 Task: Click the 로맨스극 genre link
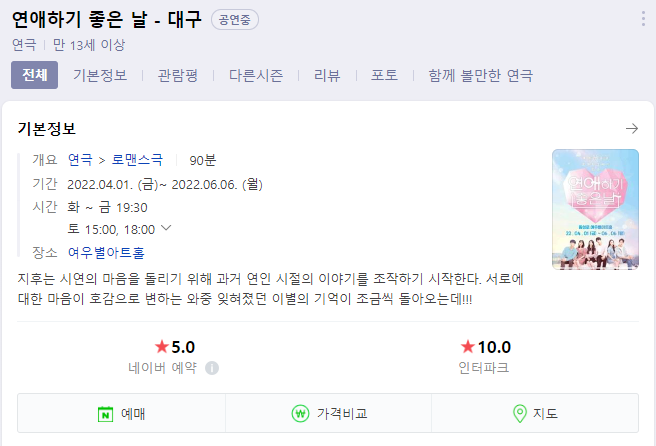(x=137, y=160)
